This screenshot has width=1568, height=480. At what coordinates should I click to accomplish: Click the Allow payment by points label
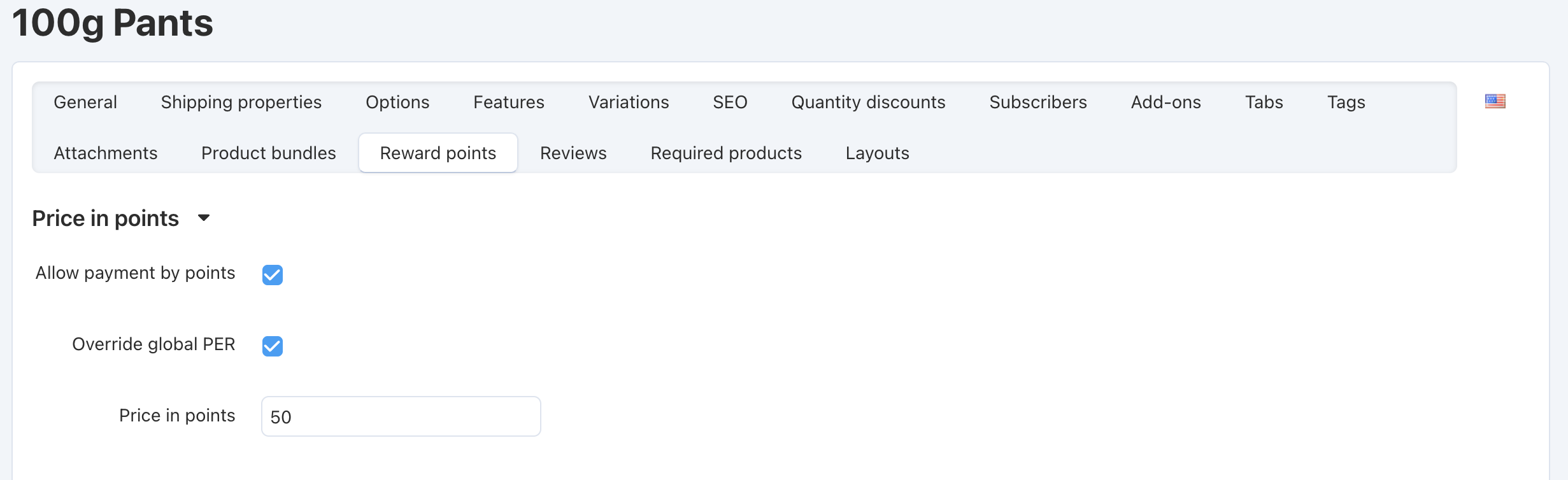click(x=136, y=273)
